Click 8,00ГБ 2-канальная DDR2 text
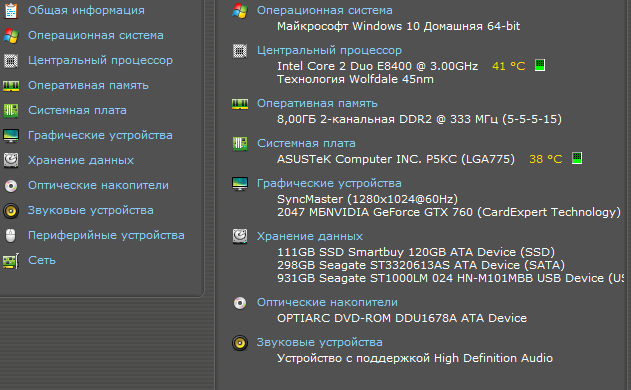The width and height of the screenshot is (631, 390). click(419, 119)
